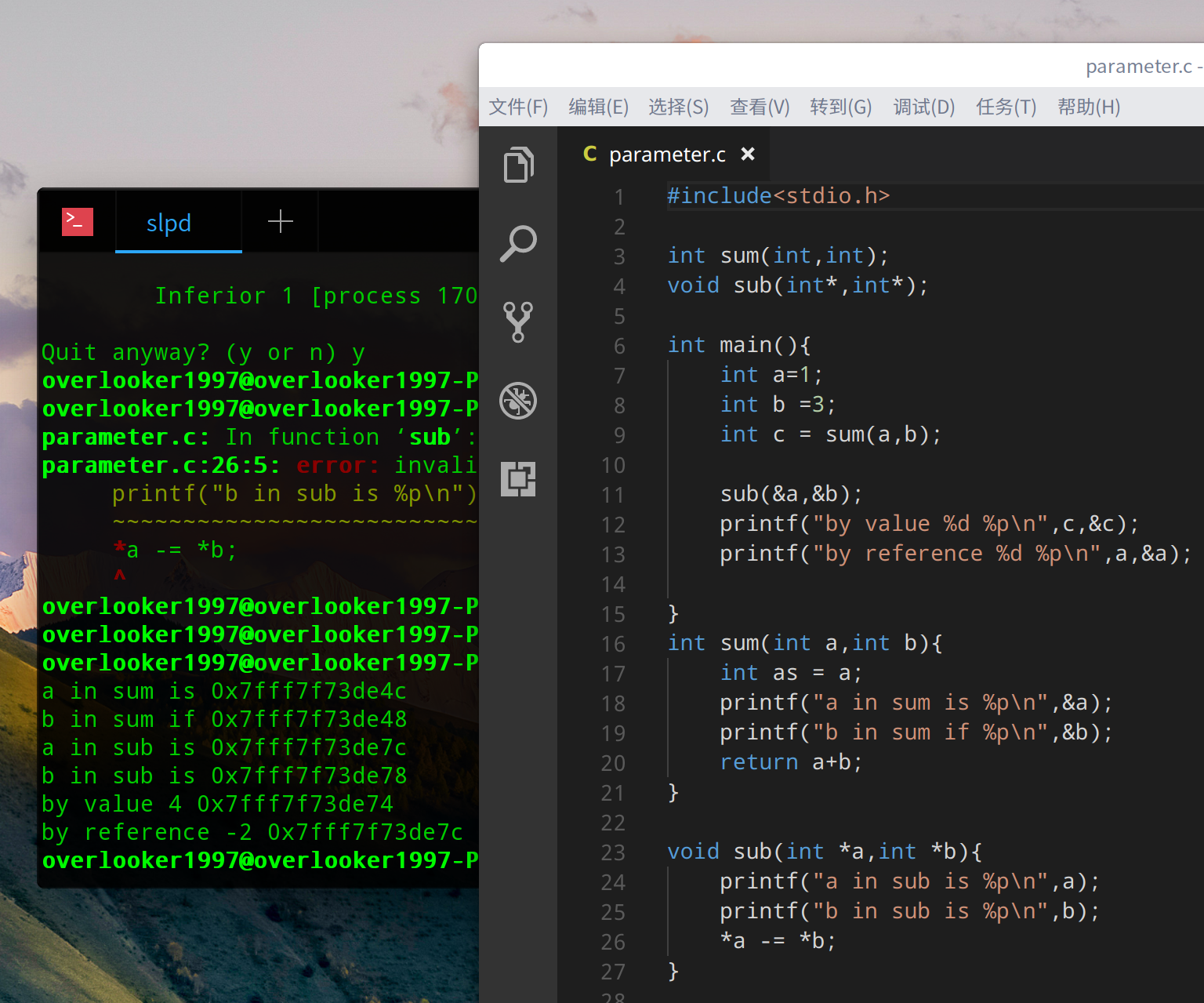
Task: Click the 'by reference %d %p\n' printf line
Action: (956, 554)
